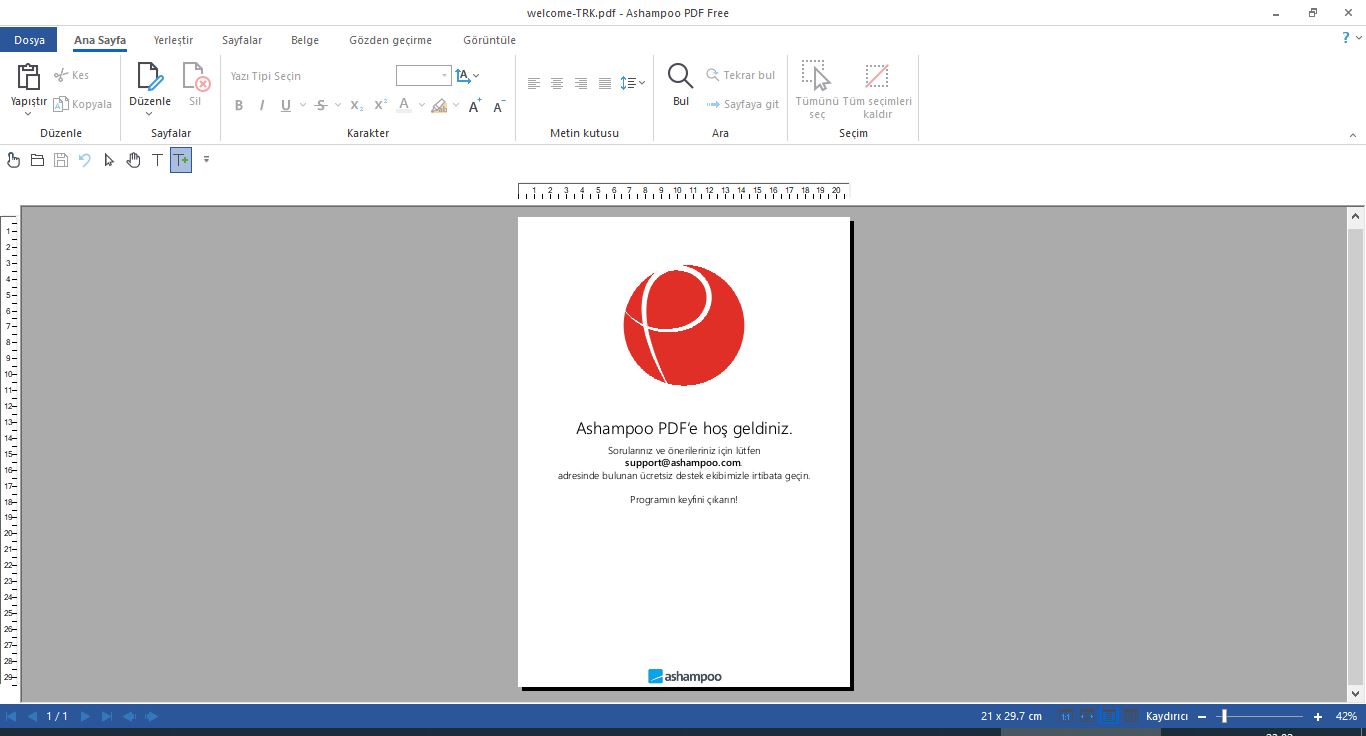1366x736 pixels.
Task: Switch to Belge tab
Action: (x=305, y=40)
